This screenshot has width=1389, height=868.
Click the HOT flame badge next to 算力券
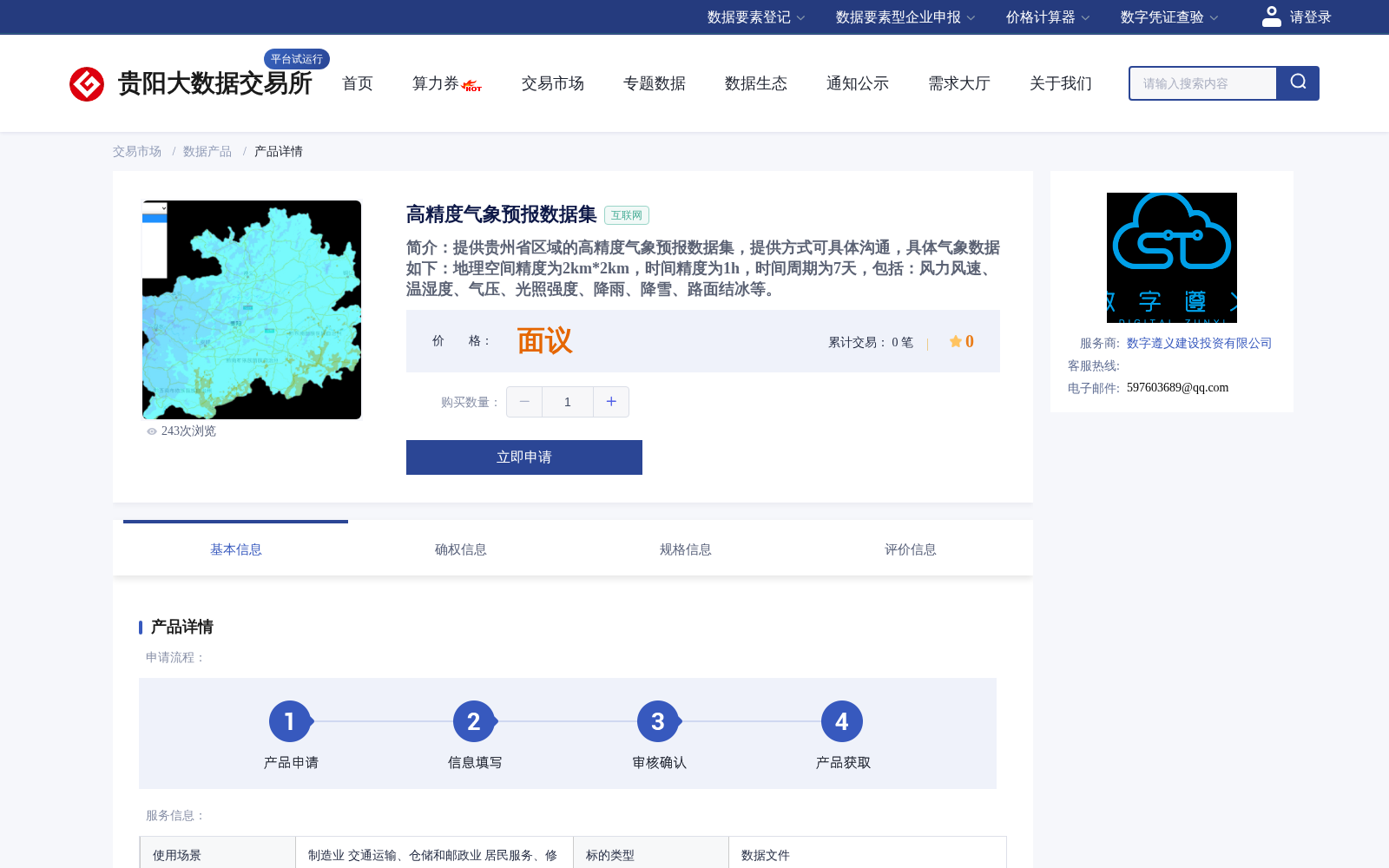[472, 86]
